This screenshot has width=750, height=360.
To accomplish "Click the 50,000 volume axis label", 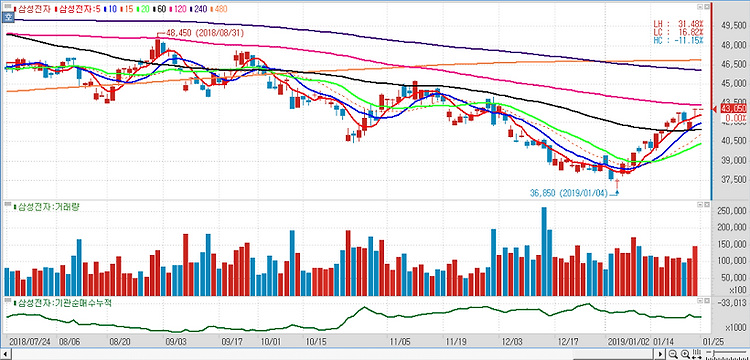I will [x=734, y=278].
